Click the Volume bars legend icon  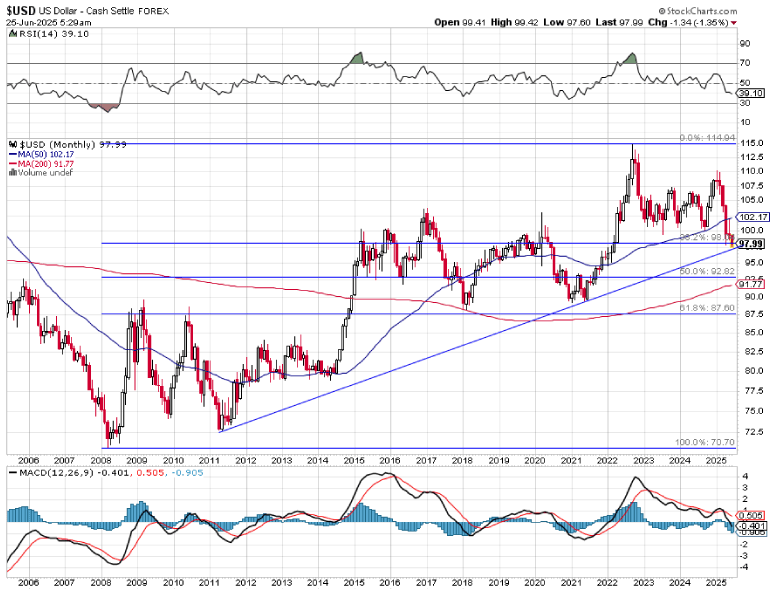click(x=11, y=171)
